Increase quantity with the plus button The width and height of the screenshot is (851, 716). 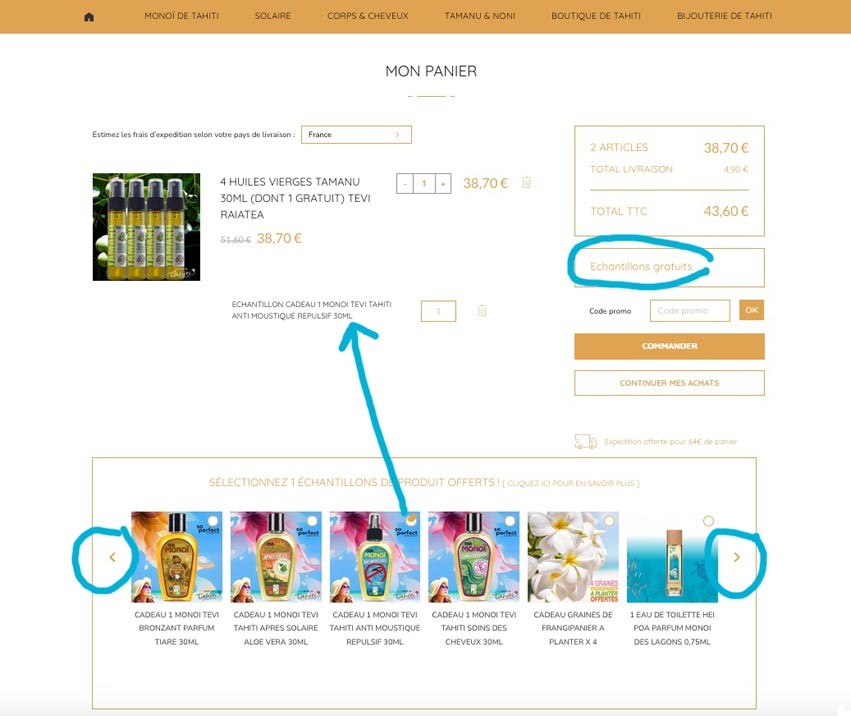tap(443, 183)
